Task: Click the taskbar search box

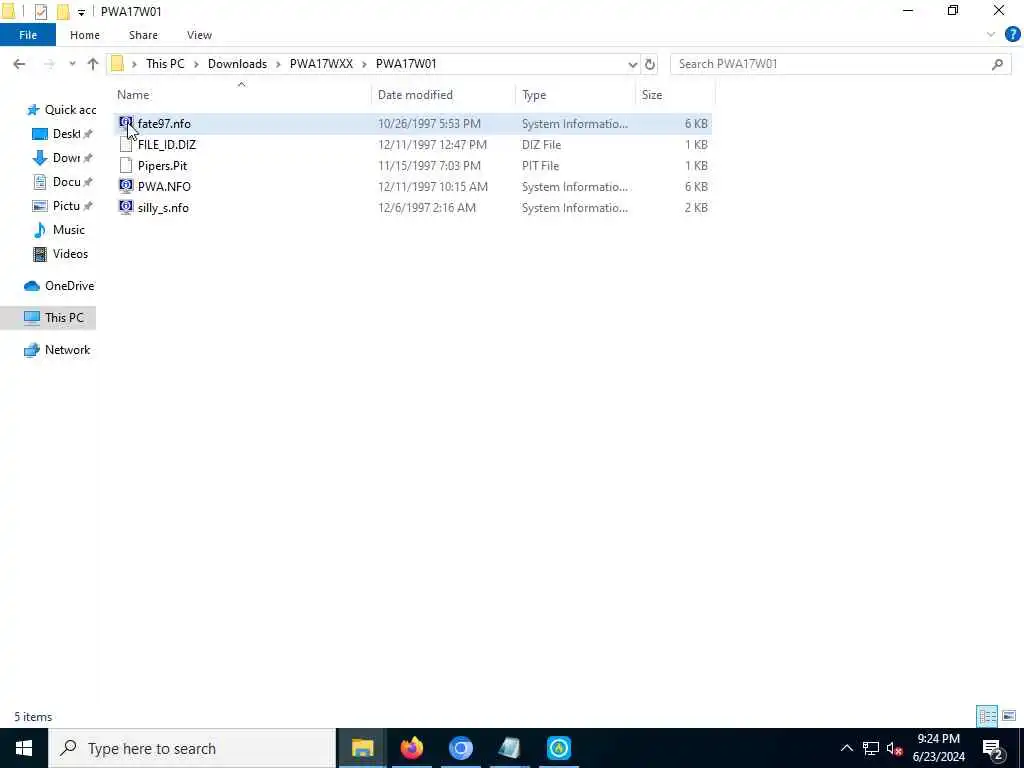Action: pyautogui.click(x=192, y=748)
